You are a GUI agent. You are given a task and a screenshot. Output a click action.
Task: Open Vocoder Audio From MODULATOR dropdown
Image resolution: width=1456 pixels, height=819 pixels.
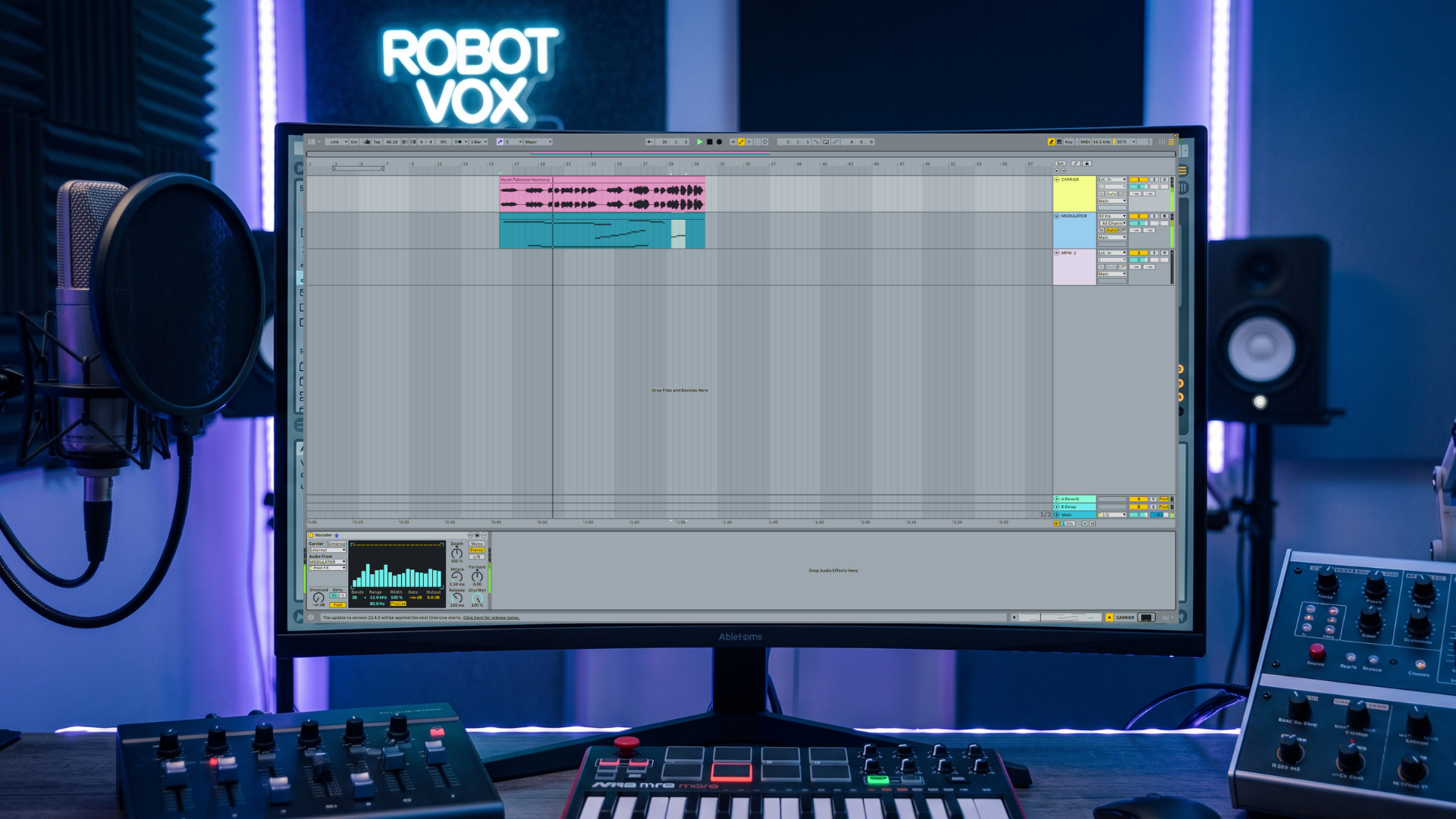tap(328, 562)
